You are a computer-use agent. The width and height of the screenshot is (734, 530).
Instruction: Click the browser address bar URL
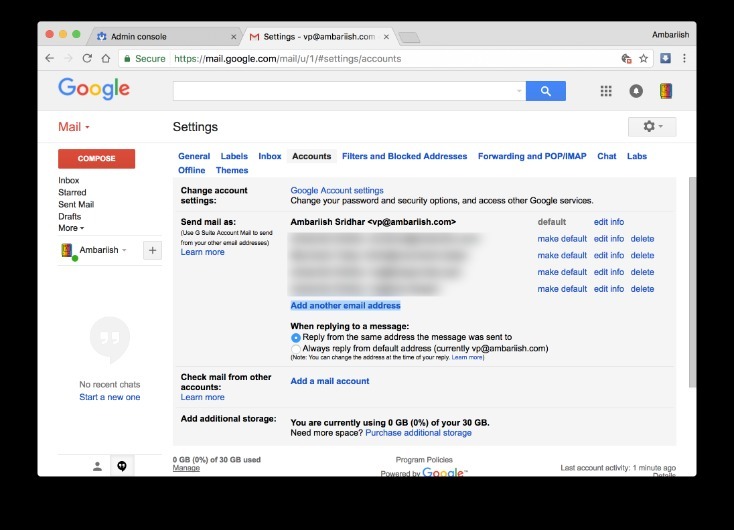(x=287, y=59)
